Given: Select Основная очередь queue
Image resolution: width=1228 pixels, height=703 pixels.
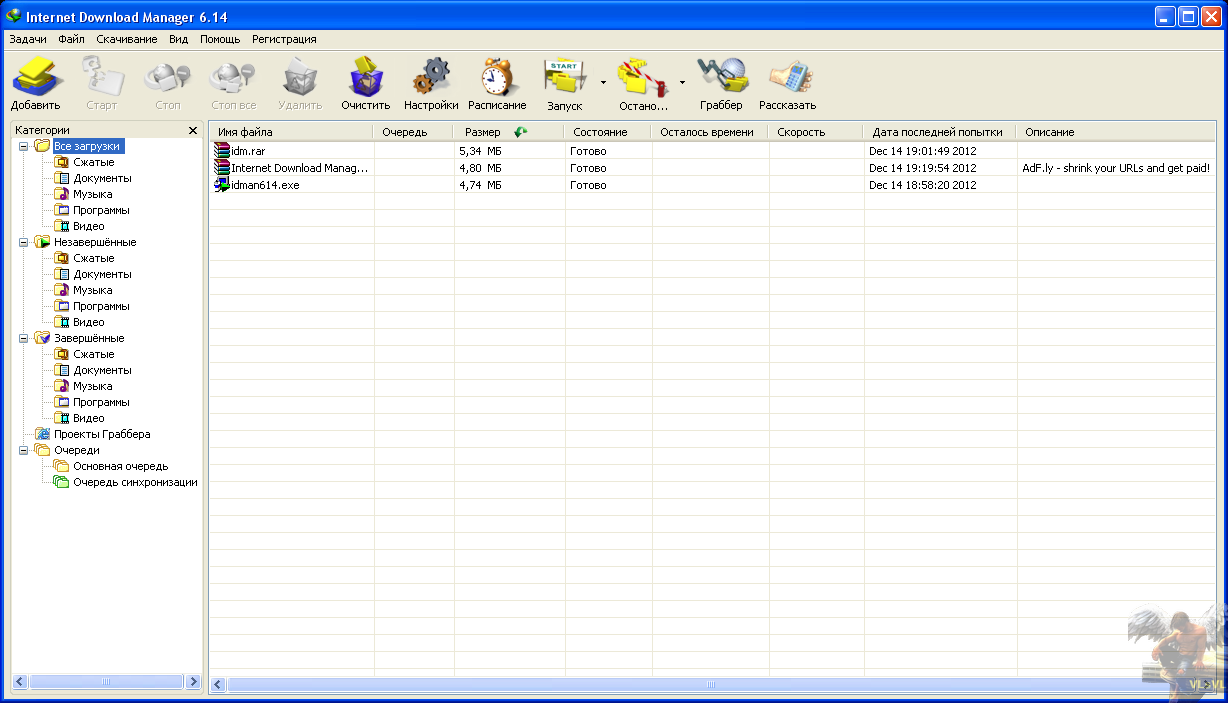Looking at the screenshot, I should (120, 466).
